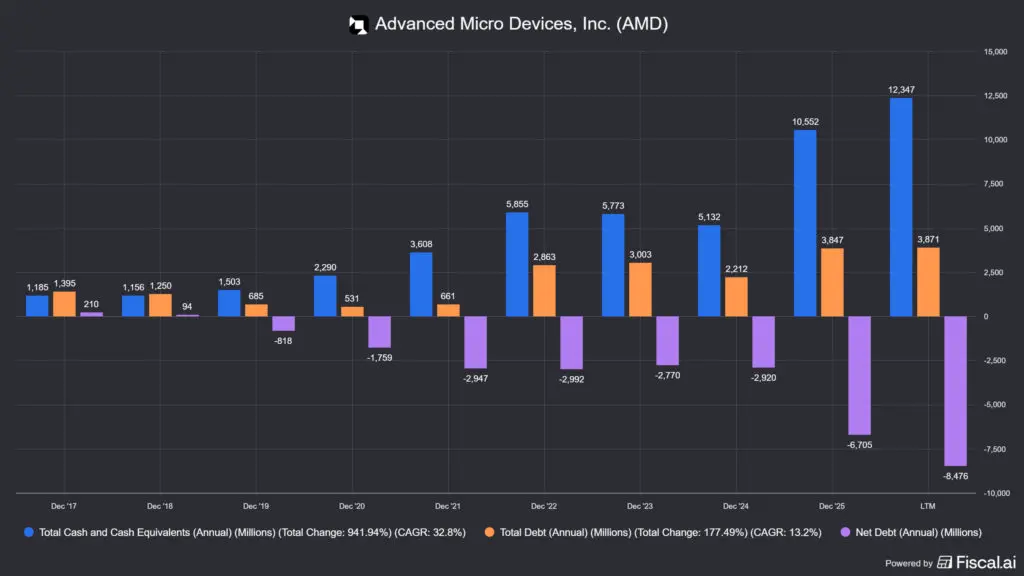The width and height of the screenshot is (1024, 576).
Task: Click the 12,347 value label above LTM
Action: click(x=901, y=89)
